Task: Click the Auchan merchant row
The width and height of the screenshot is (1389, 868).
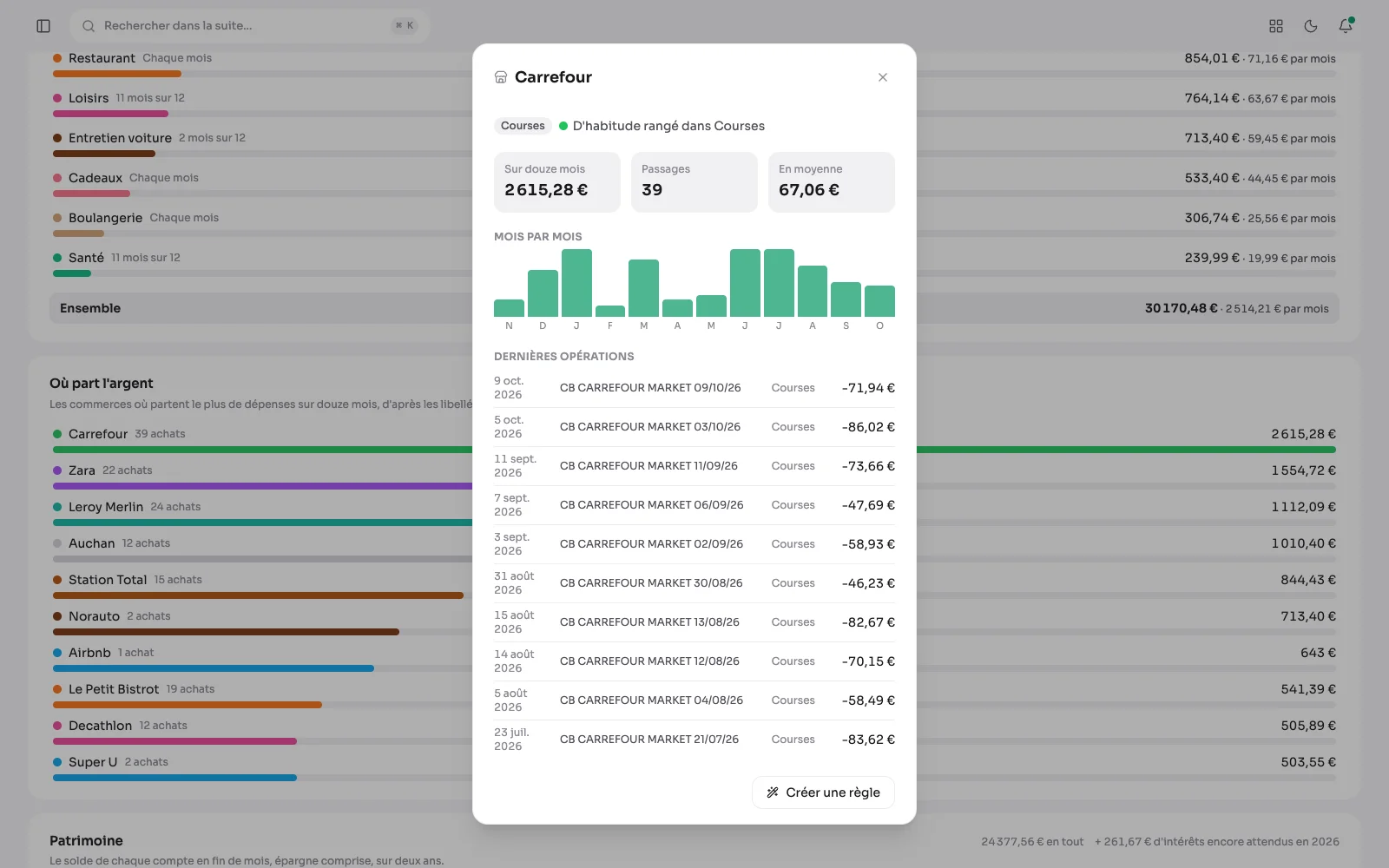Action: tap(694, 549)
